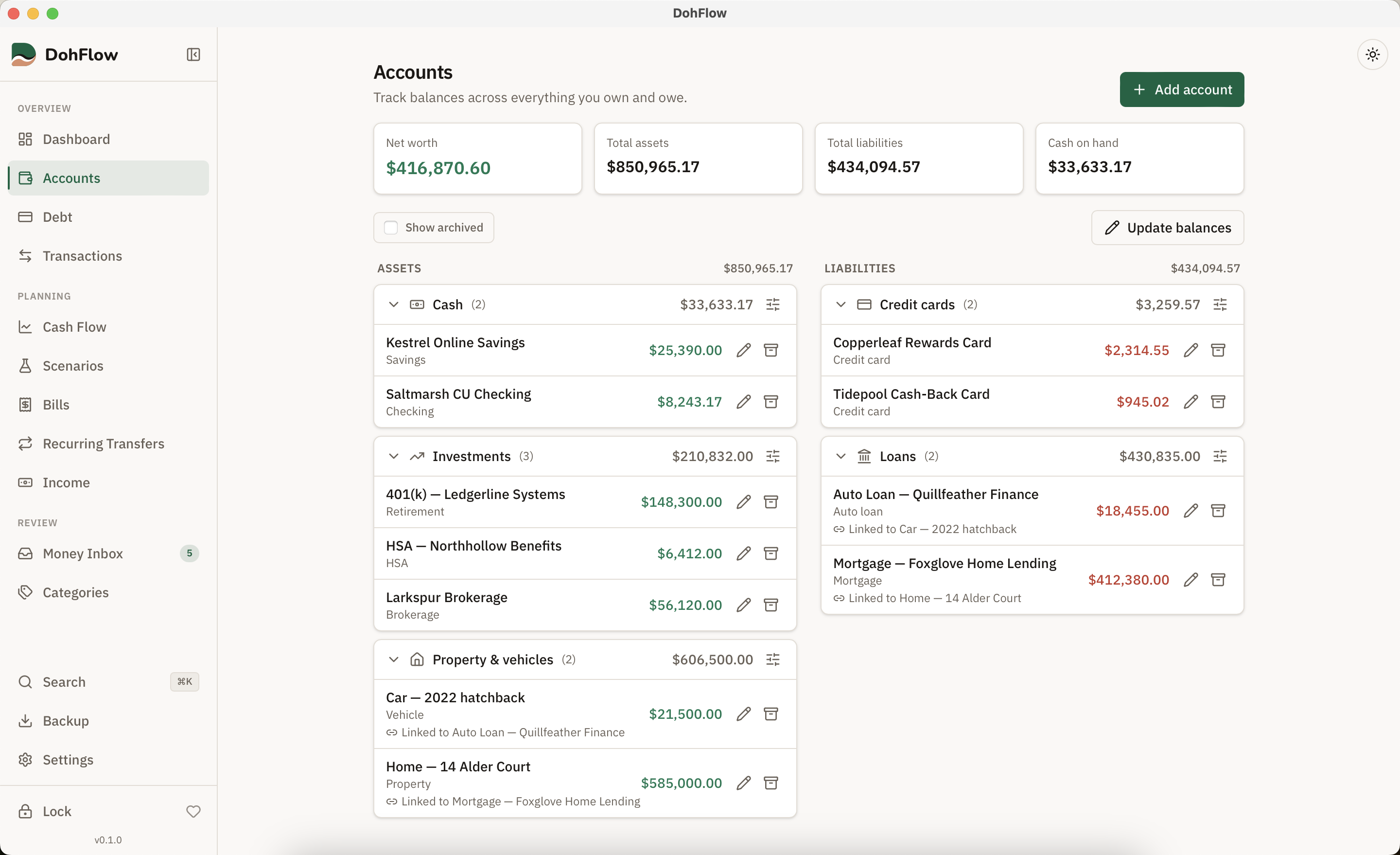
Task: Archive the Car 2022 hatchback asset
Action: point(771,714)
